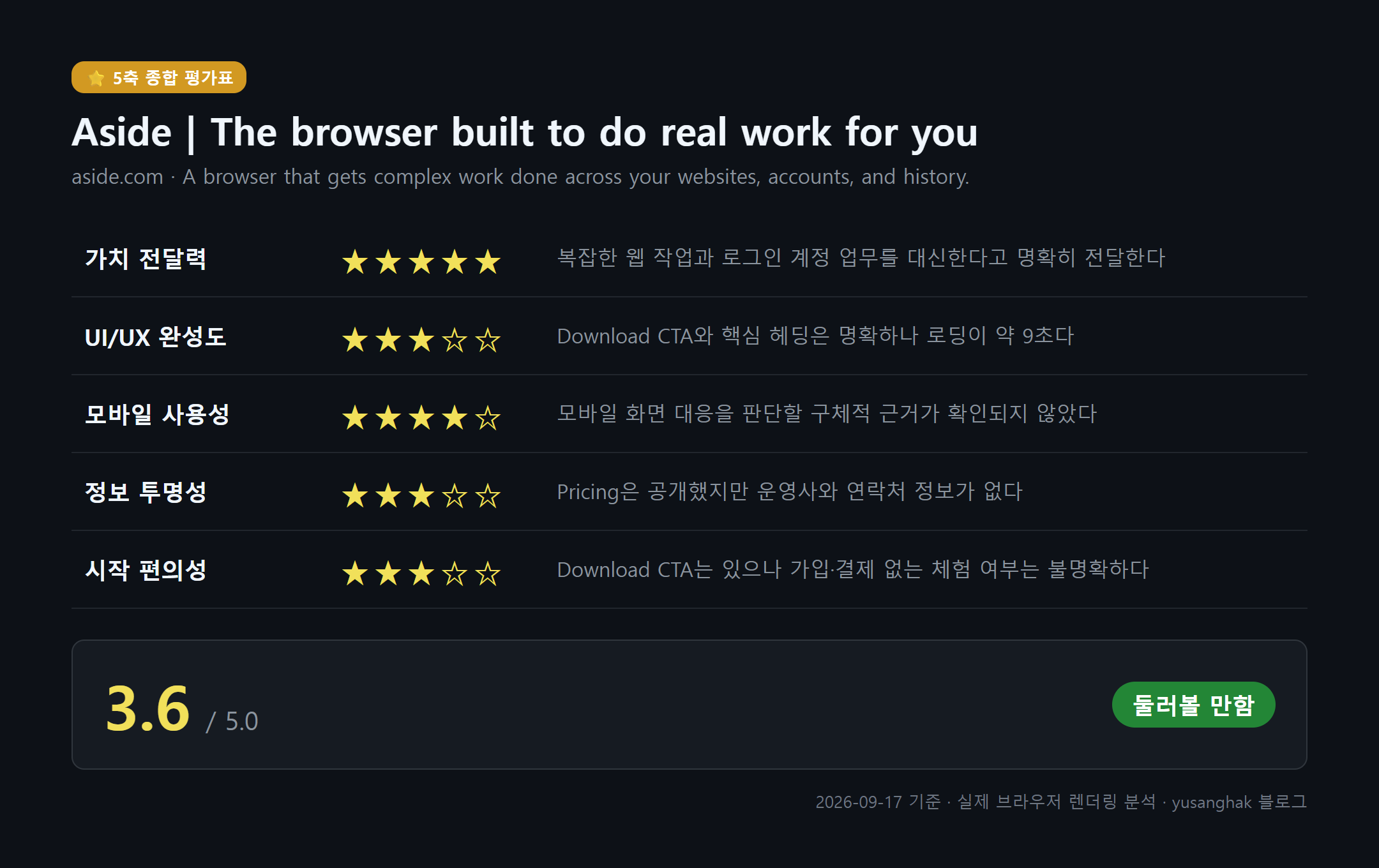Click the fourth filled star in 모바일 사용성 row
The height and width of the screenshot is (868, 1379).
[455, 417]
